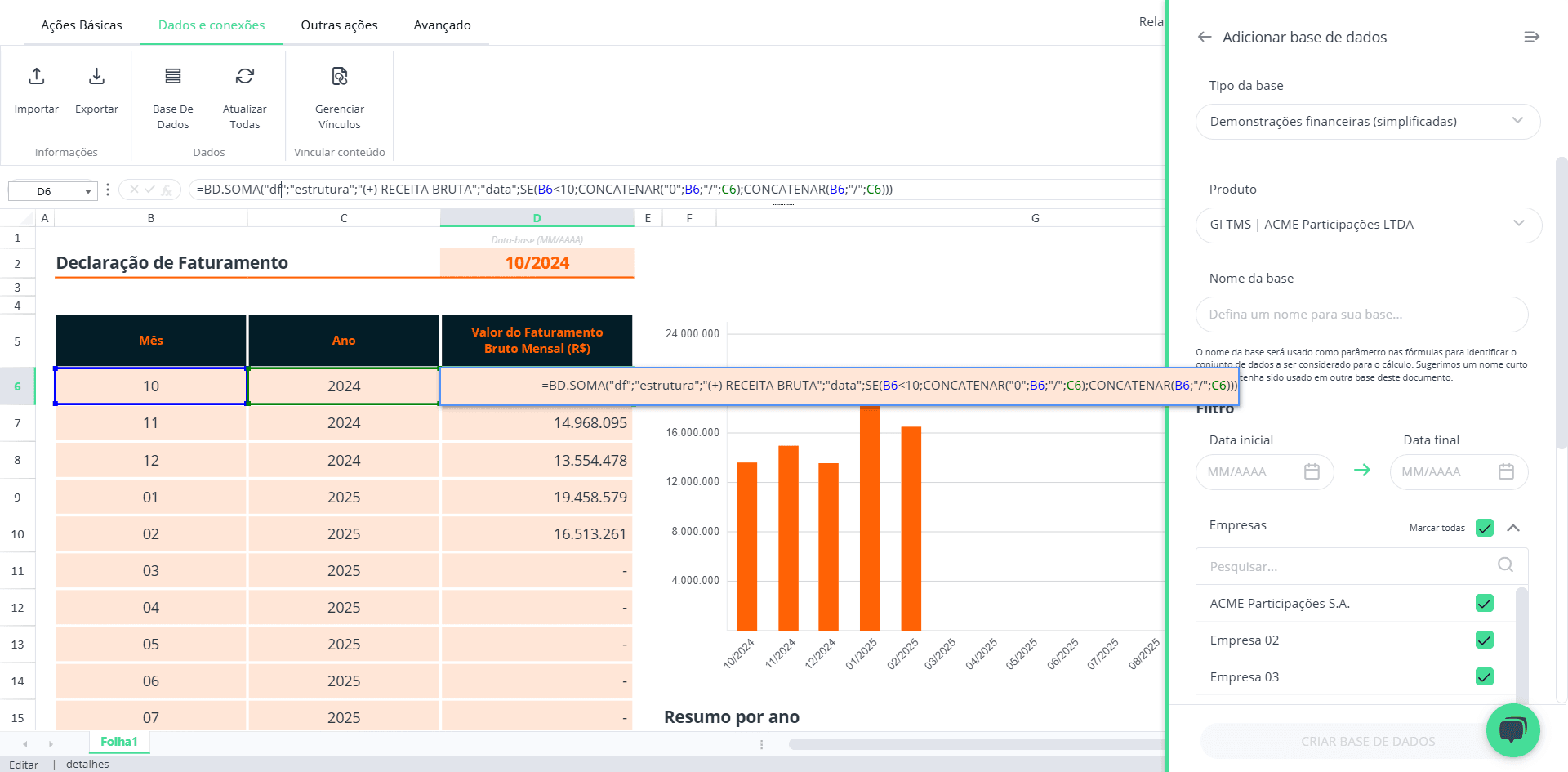This screenshot has height=772, width=1568.
Task: Click the Importar upload icon
Action: tap(37, 76)
